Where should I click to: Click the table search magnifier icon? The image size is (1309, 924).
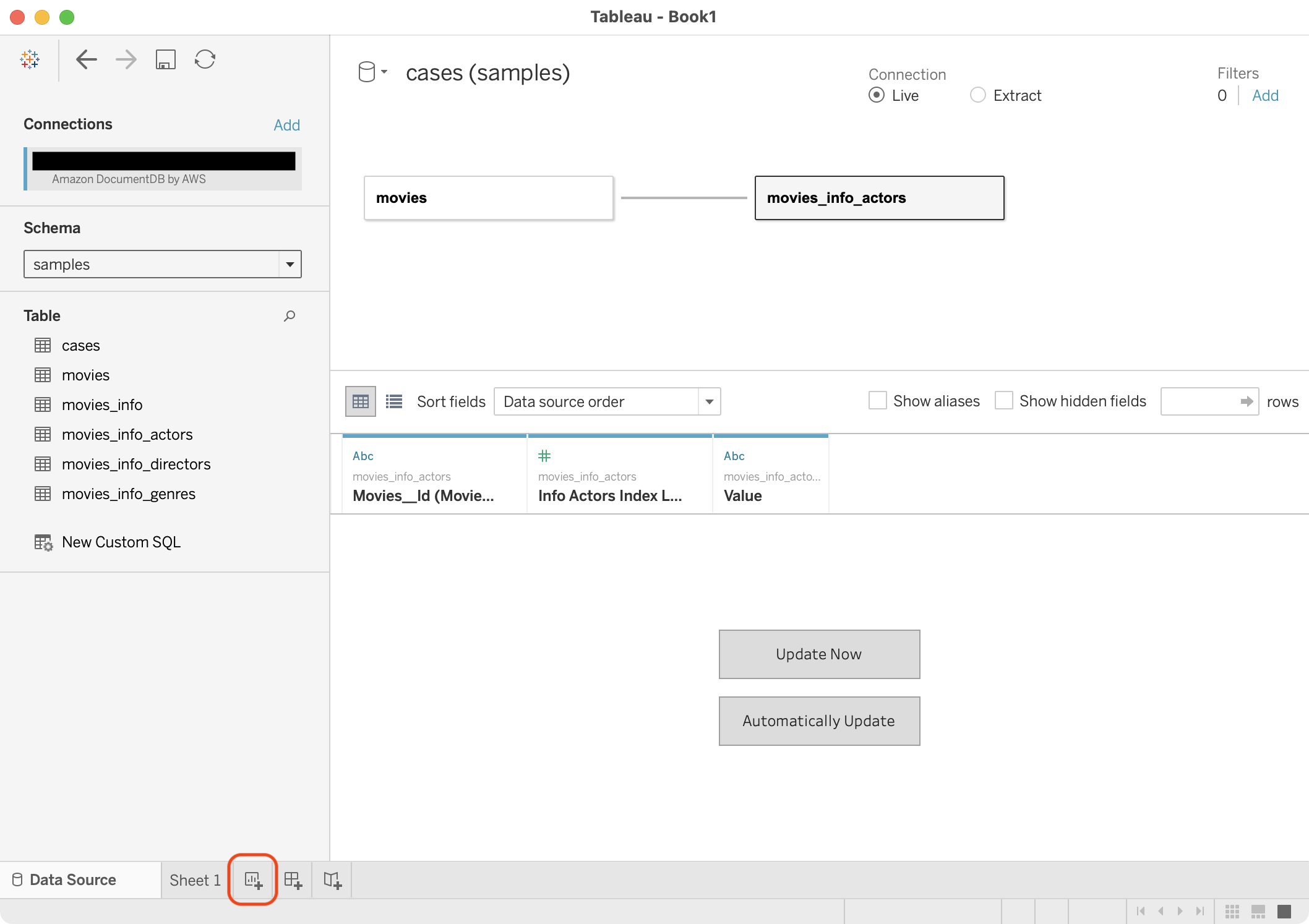click(x=289, y=316)
